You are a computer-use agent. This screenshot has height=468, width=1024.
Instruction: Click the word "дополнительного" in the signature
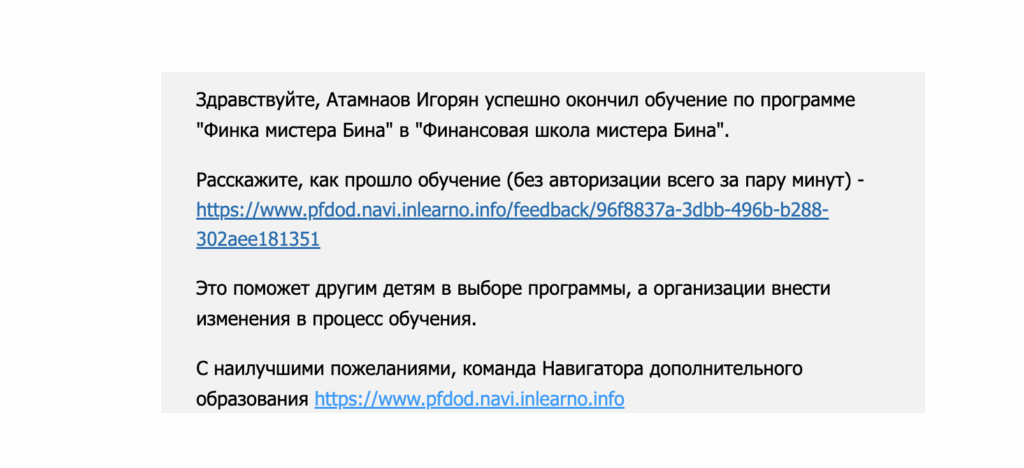(726, 369)
